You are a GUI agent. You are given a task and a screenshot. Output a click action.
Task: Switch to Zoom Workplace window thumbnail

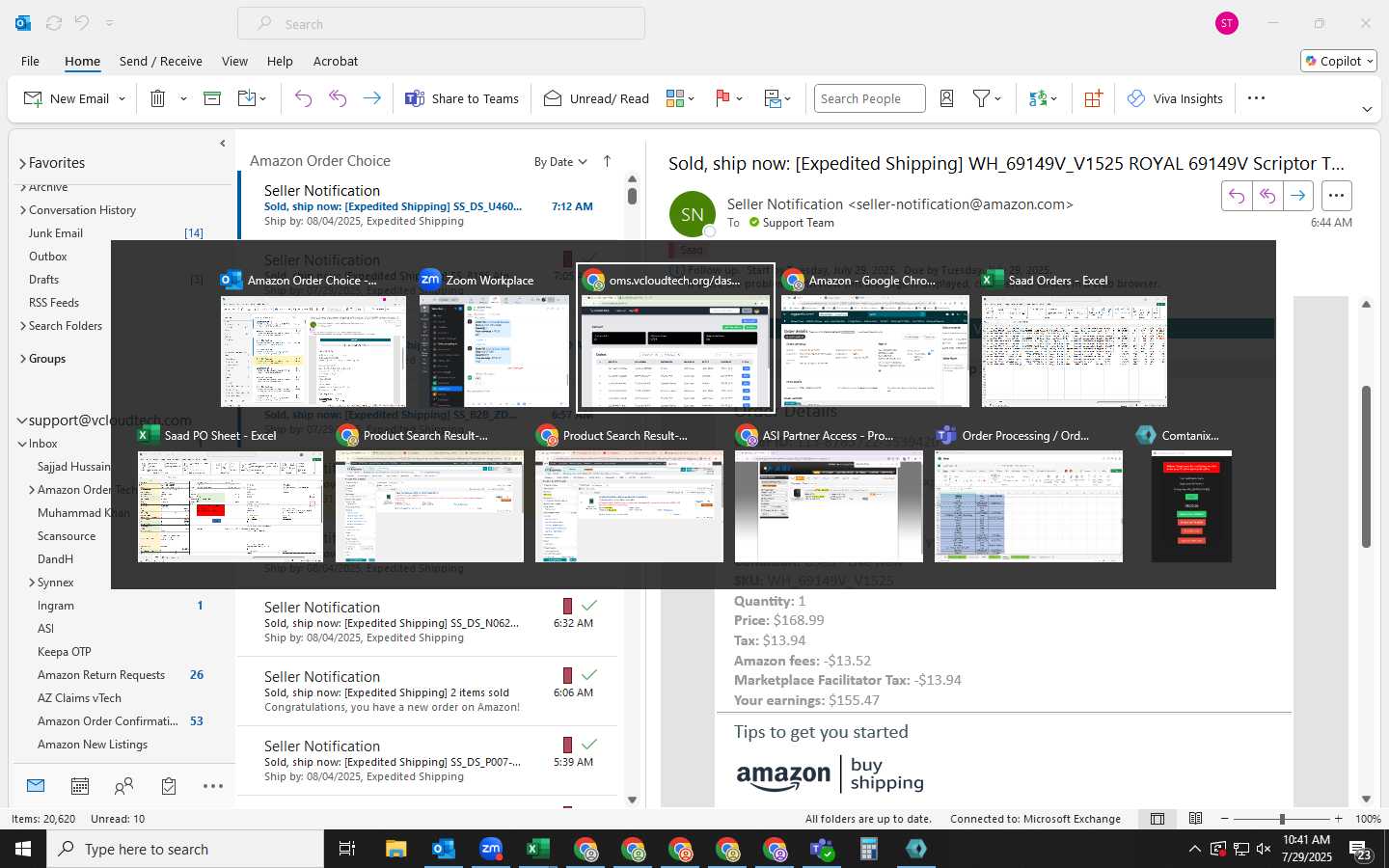[x=494, y=351]
